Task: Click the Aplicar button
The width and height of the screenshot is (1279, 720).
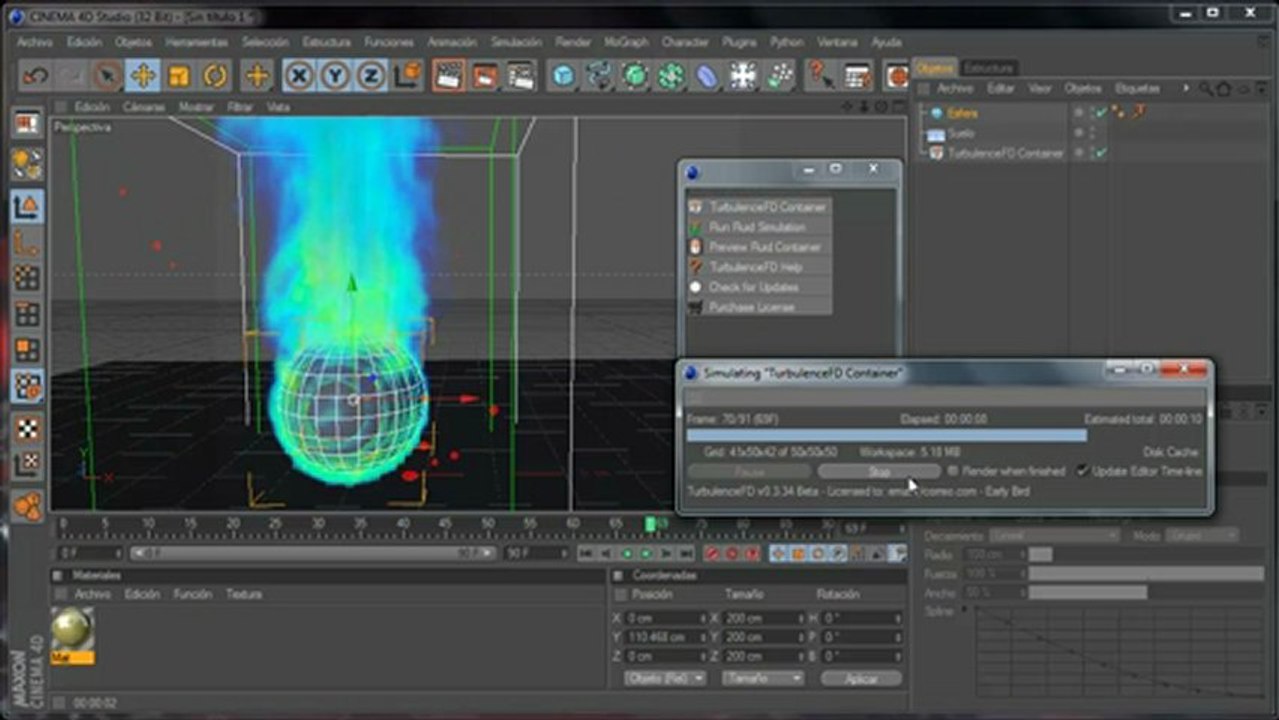Action: coord(861,678)
